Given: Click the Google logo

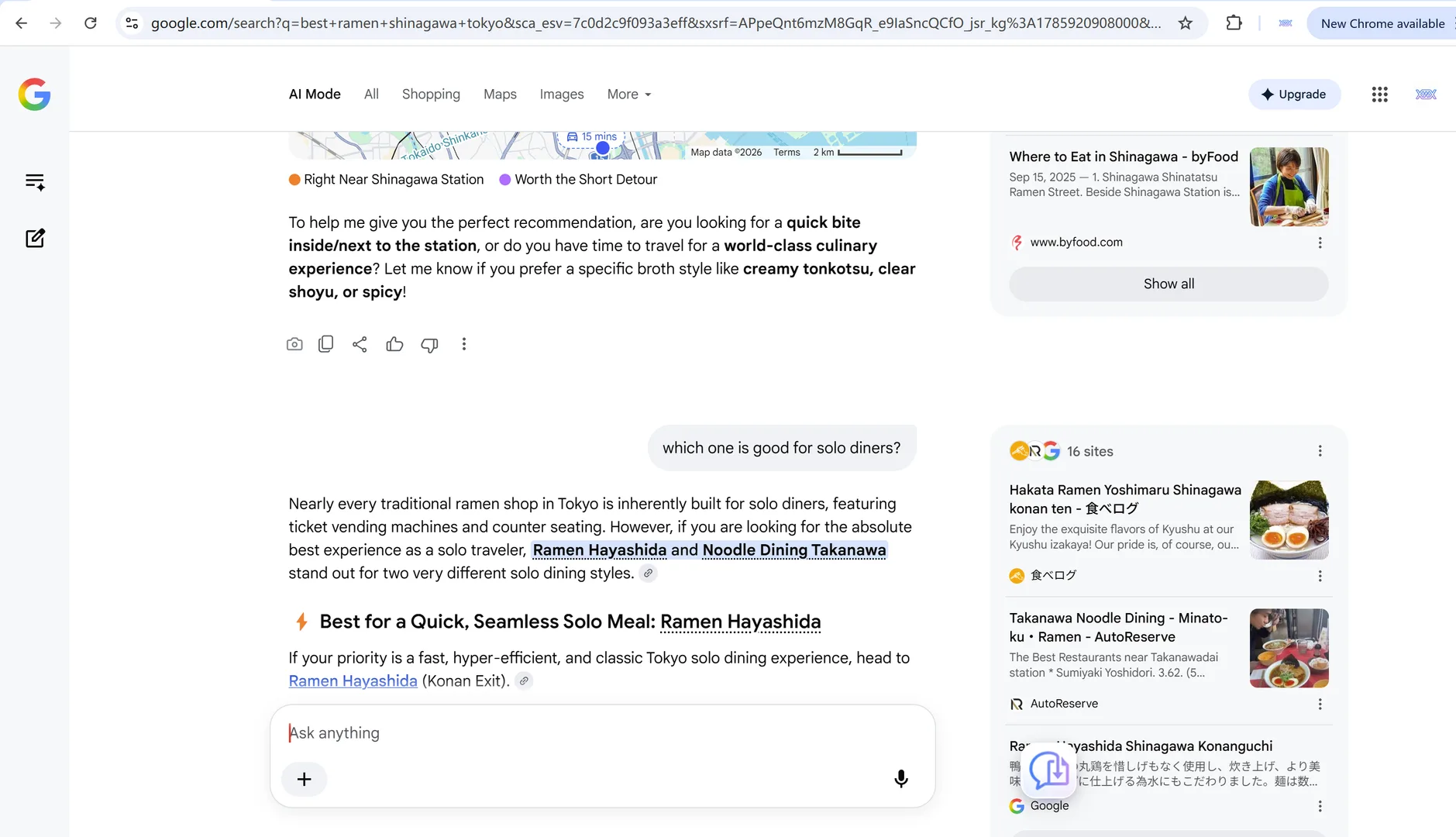Looking at the screenshot, I should pyautogui.click(x=35, y=95).
